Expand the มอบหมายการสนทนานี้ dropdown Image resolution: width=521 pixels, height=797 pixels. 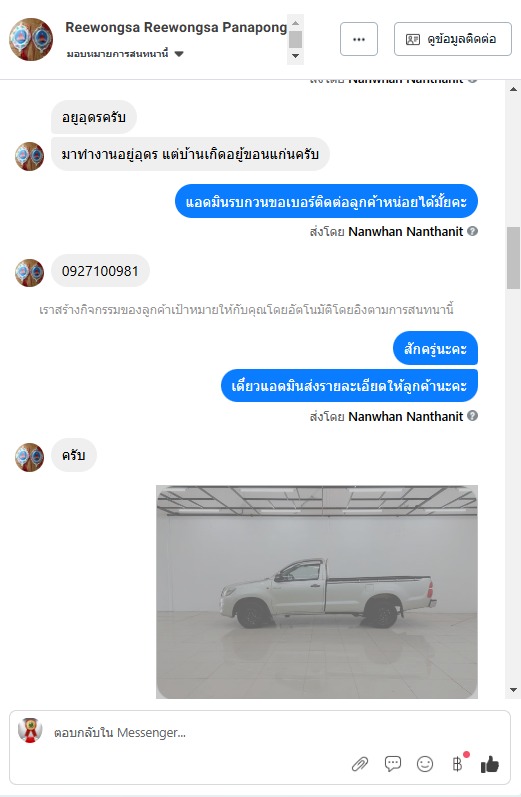(179, 53)
